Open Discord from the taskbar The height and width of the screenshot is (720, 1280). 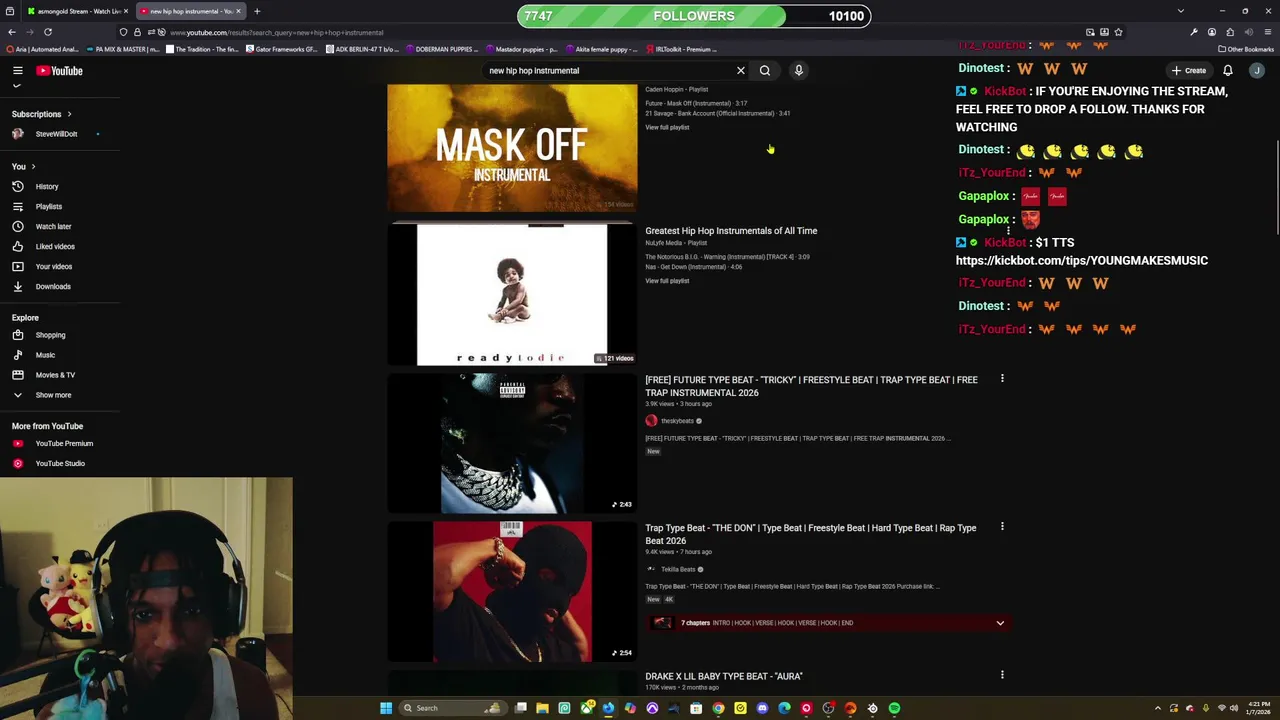762,708
